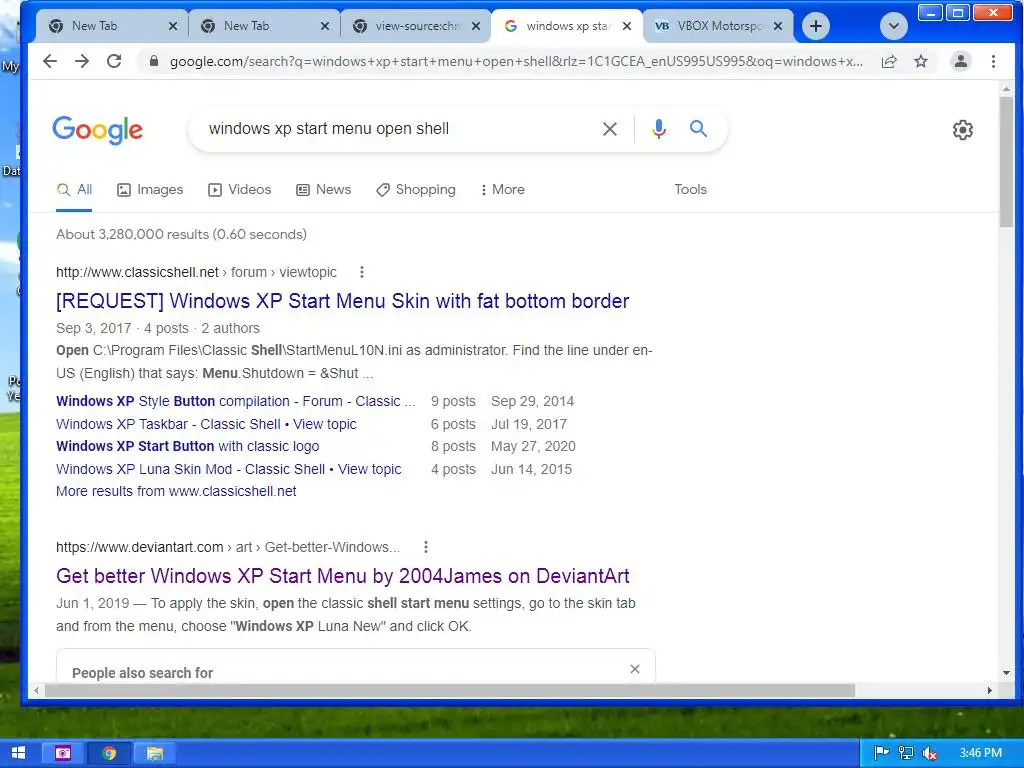Open three-dot options for deviantart result
The width and height of the screenshot is (1024, 768).
pos(426,547)
